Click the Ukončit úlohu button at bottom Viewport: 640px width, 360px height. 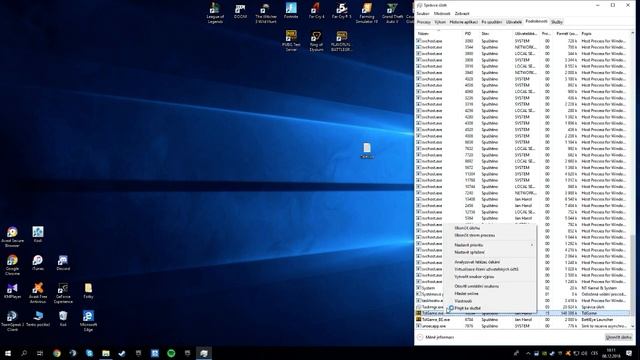coord(618,337)
